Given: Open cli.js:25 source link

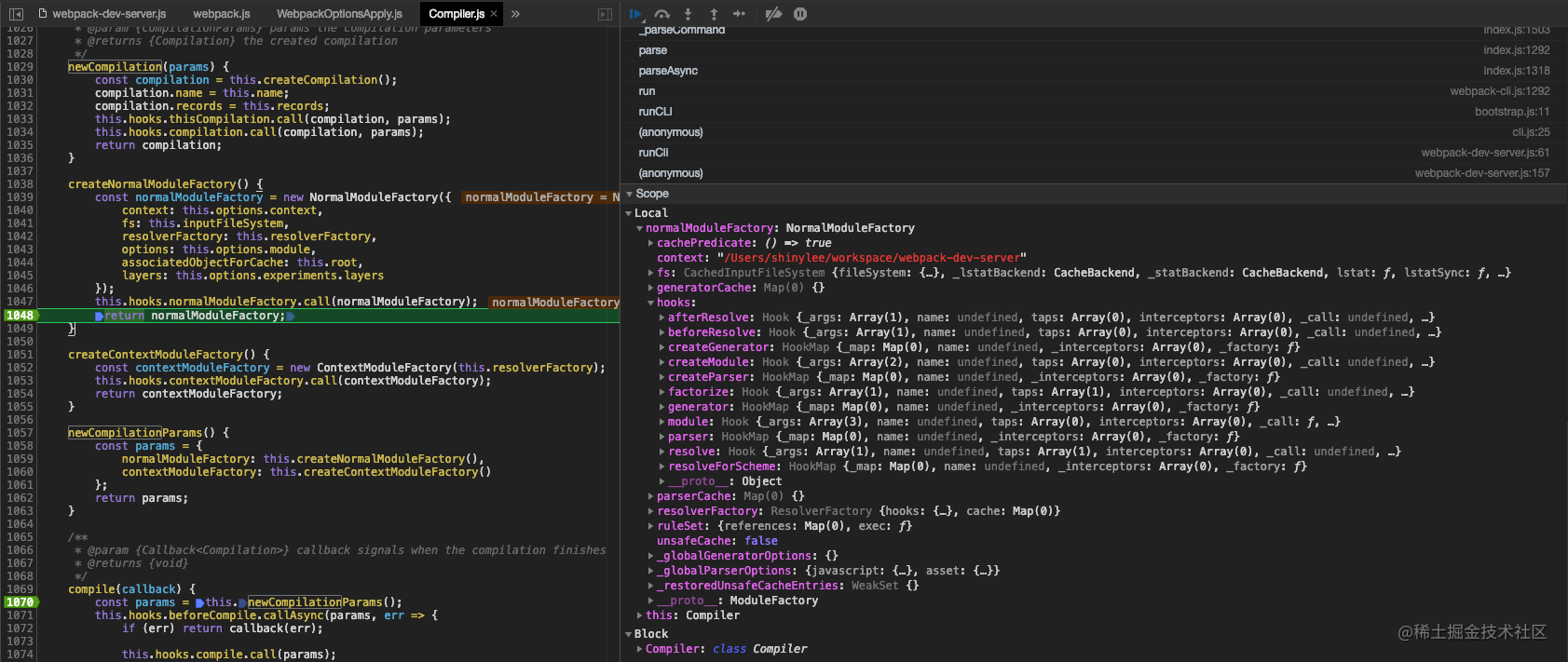Looking at the screenshot, I should (1531, 132).
